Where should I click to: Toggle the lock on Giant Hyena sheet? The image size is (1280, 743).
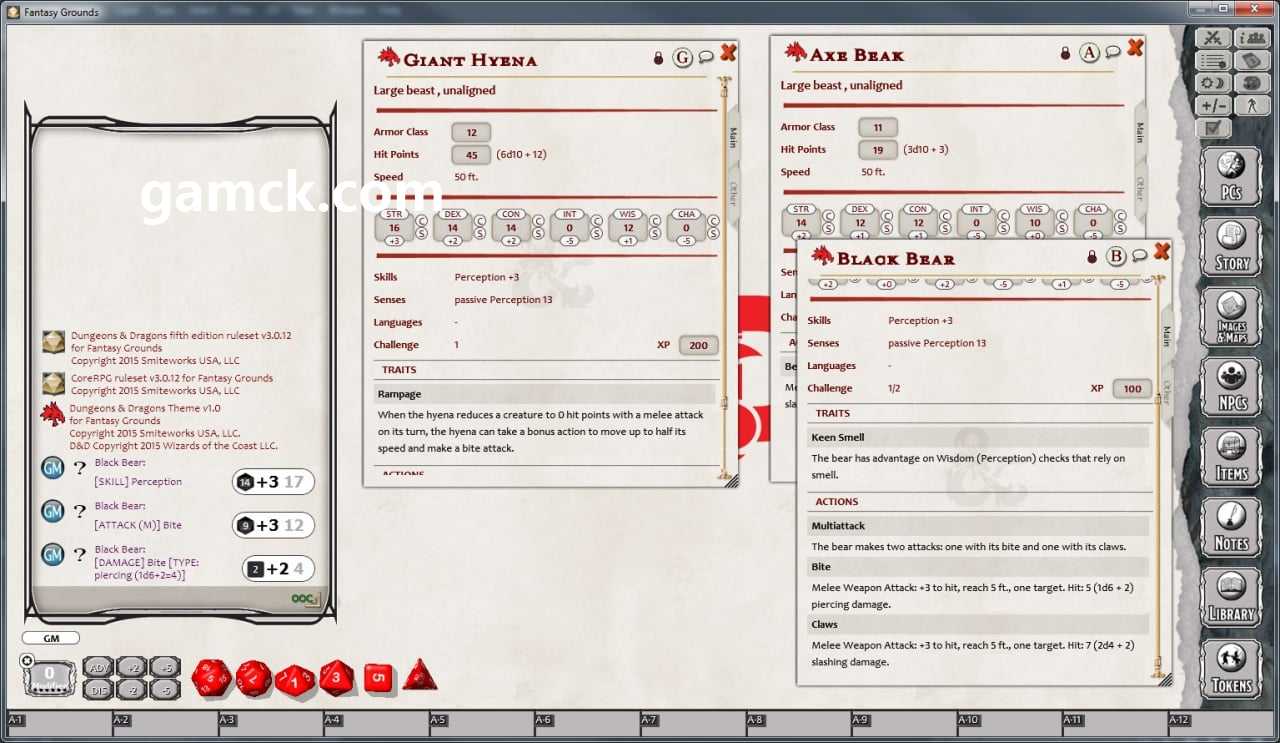tap(658, 58)
